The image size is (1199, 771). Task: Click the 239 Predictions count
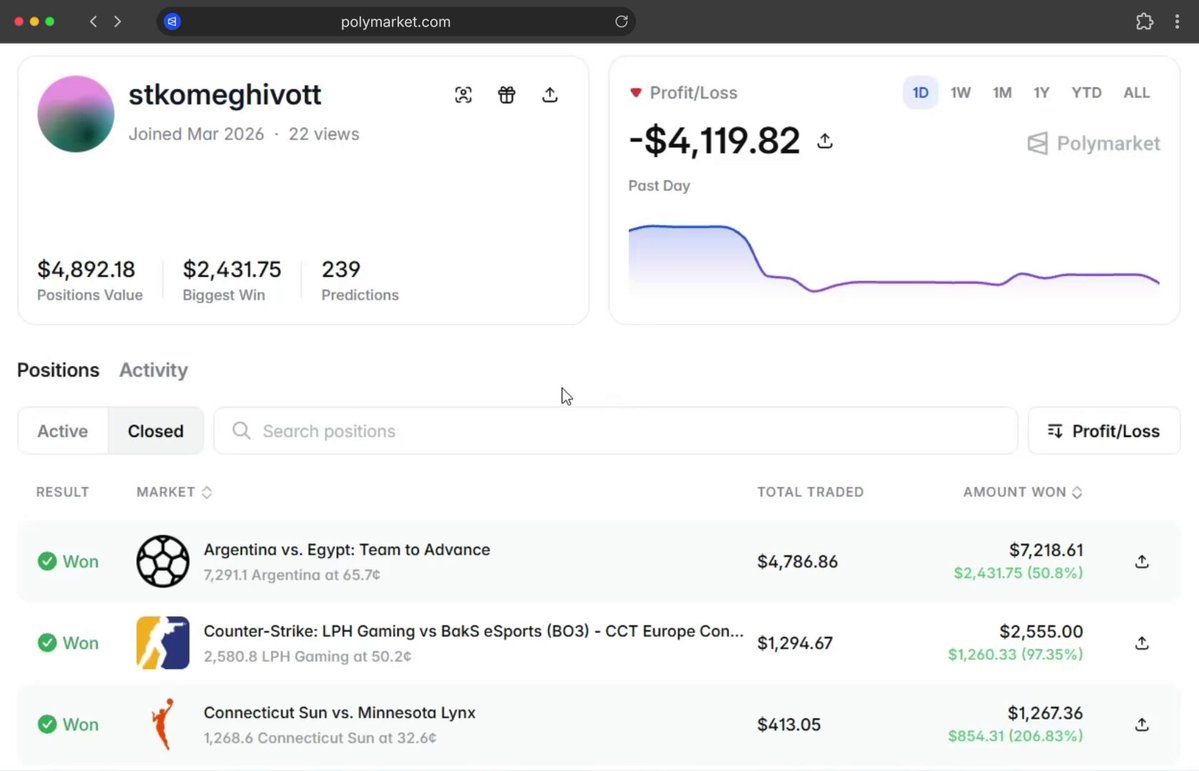(341, 269)
